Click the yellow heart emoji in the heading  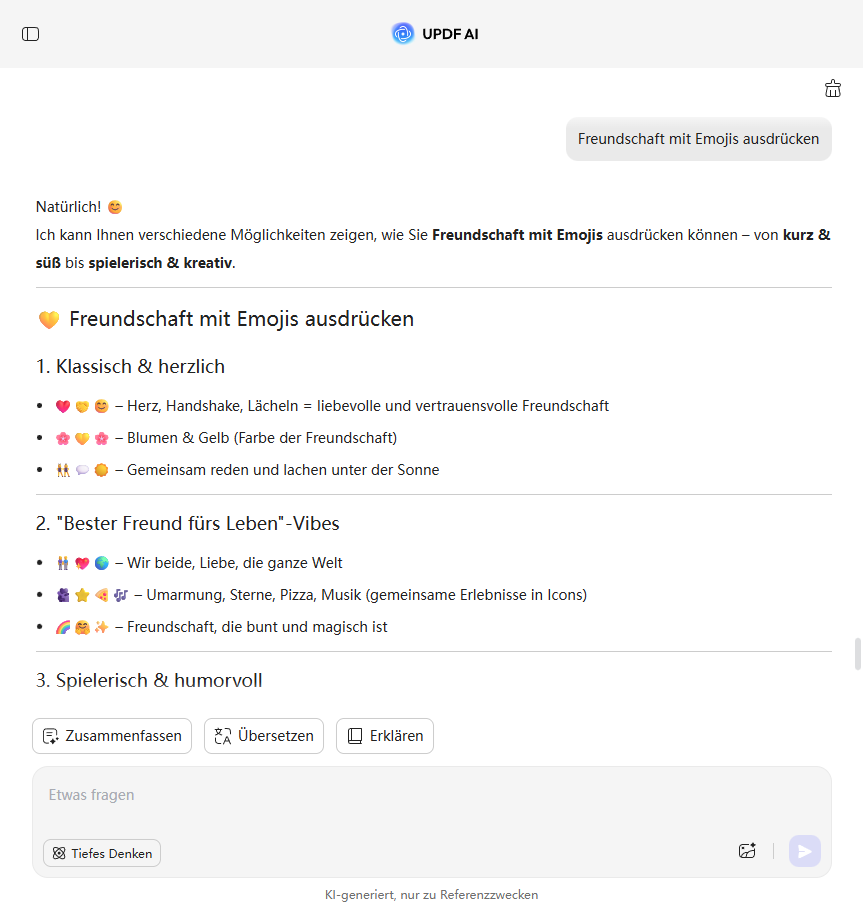pos(49,320)
